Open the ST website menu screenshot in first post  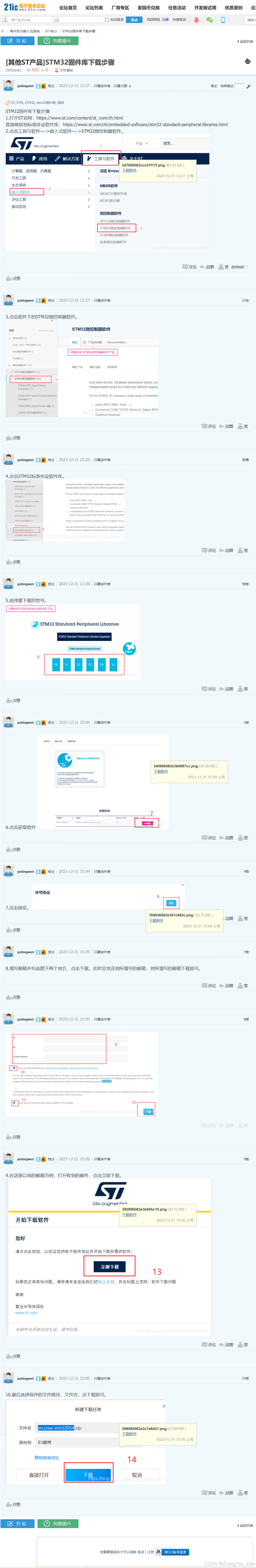[107, 193]
